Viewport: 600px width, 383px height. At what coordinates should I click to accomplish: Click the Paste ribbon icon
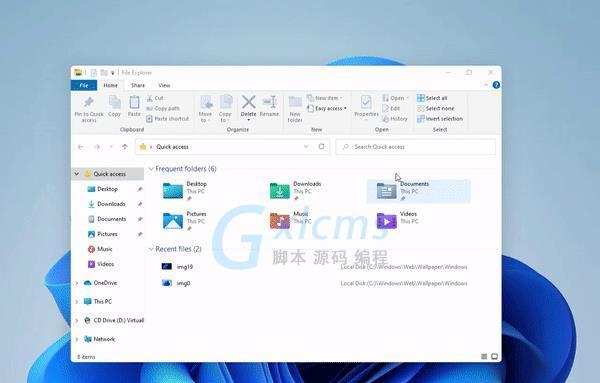(x=134, y=103)
